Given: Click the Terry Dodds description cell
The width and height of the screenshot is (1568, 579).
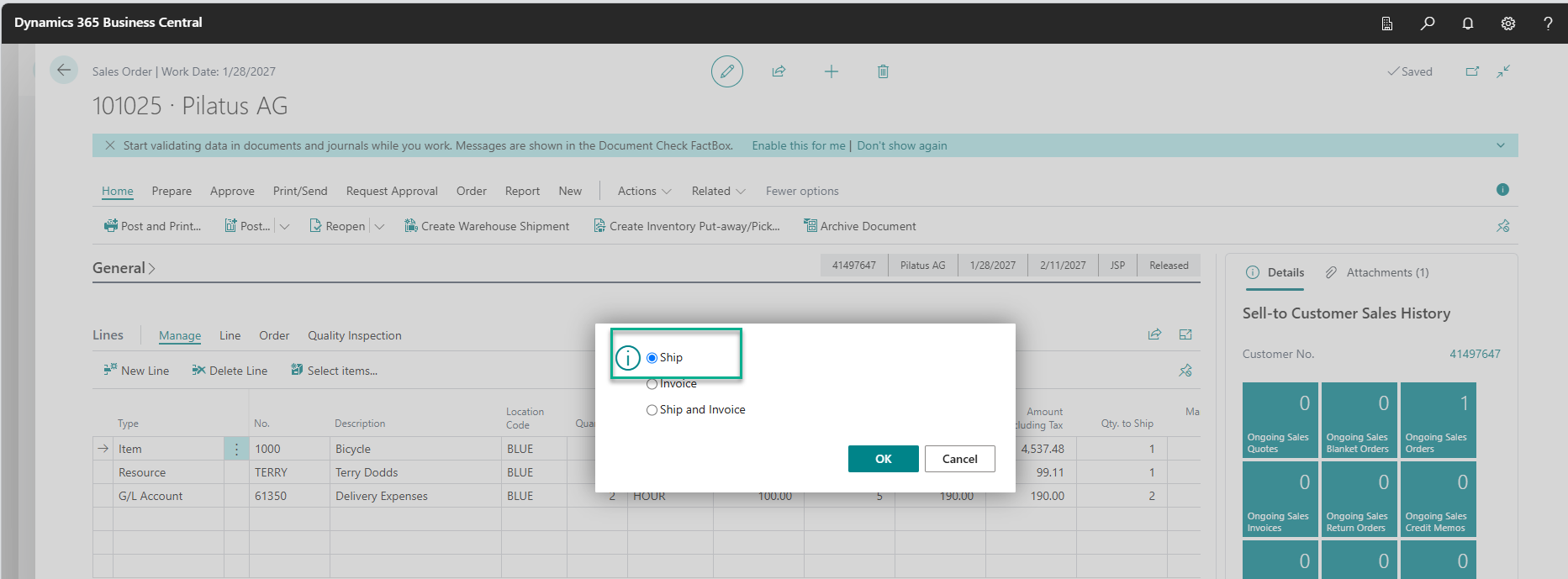Looking at the screenshot, I should [x=415, y=472].
